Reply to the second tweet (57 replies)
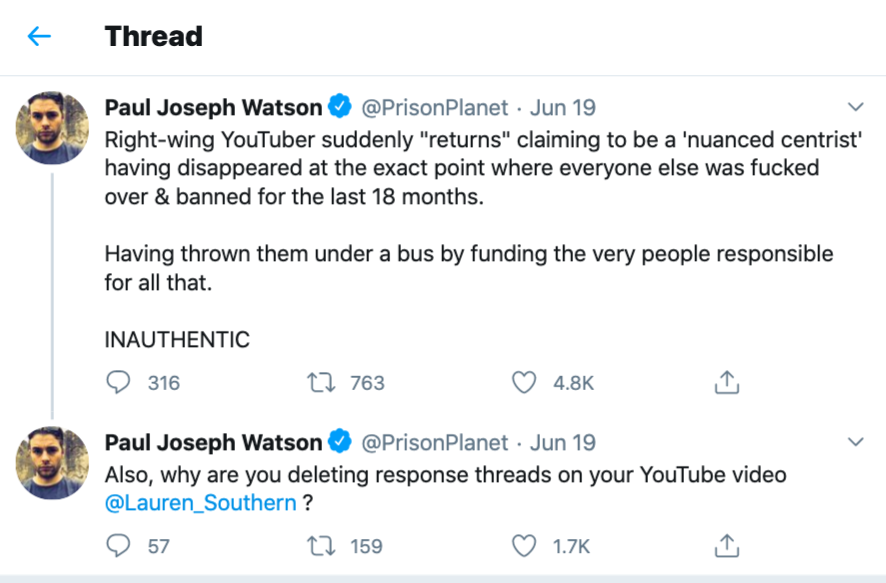This screenshot has width=886, height=583. click(119, 546)
